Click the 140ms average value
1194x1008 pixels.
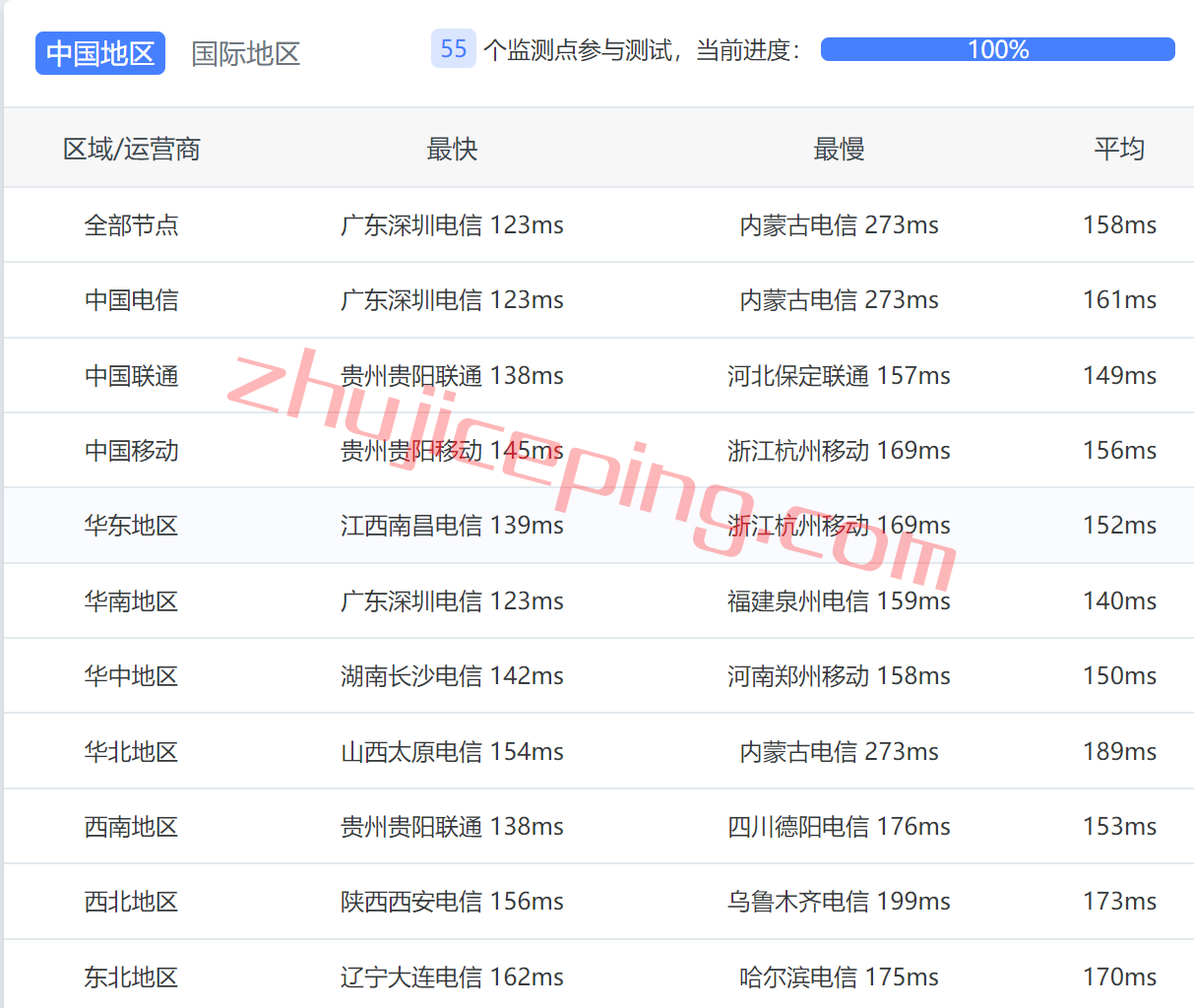coord(1119,600)
